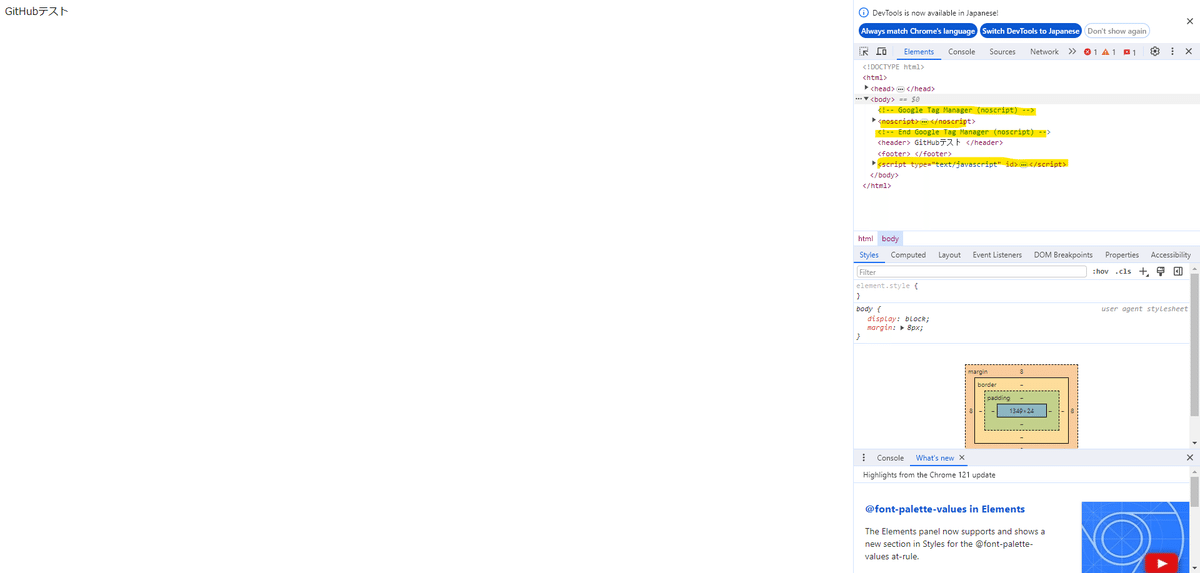Open the DevTools three-dot customize menu
This screenshot has height=573, width=1200.
tap(1172, 51)
